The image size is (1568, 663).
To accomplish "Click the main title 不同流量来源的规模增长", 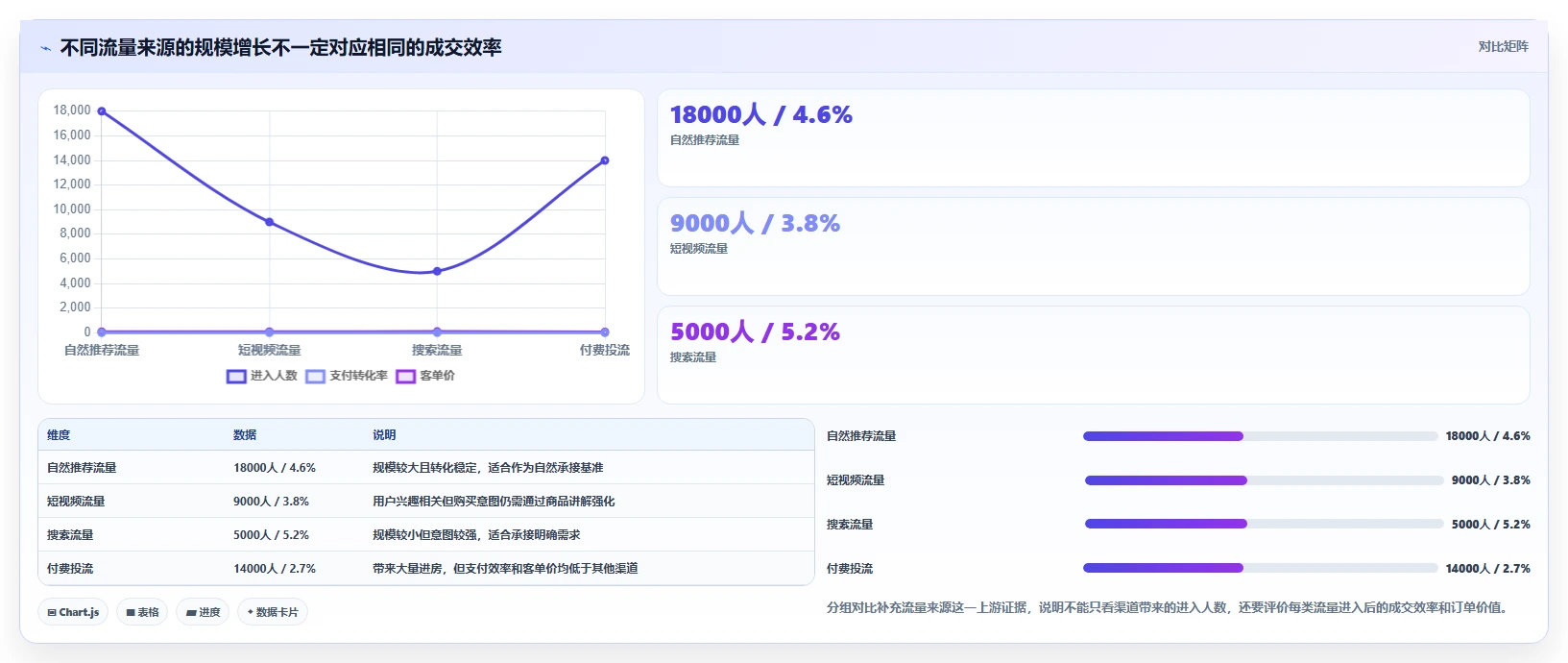I will click(280, 48).
